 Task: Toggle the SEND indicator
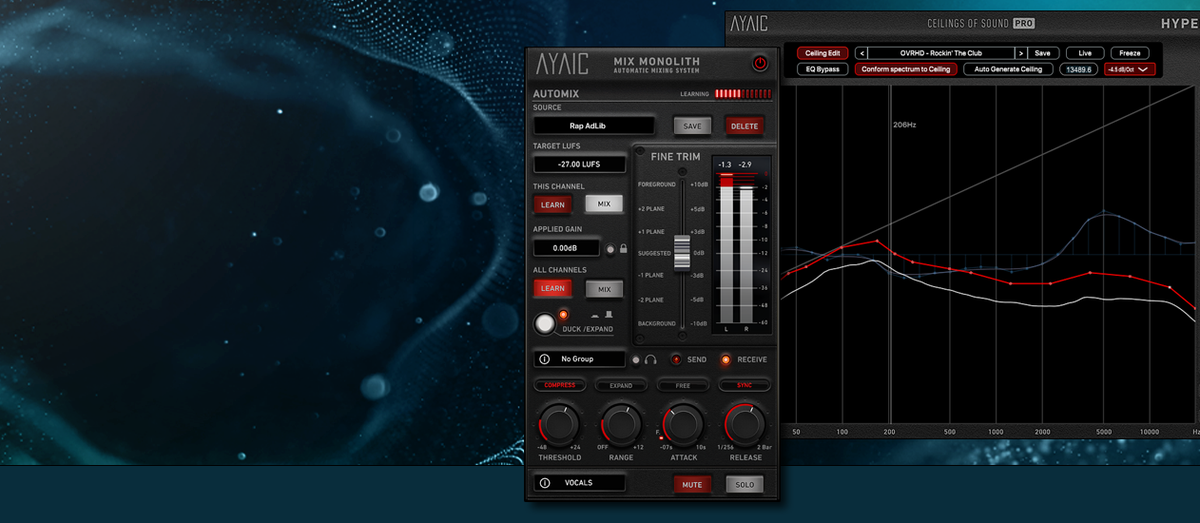pos(676,359)
